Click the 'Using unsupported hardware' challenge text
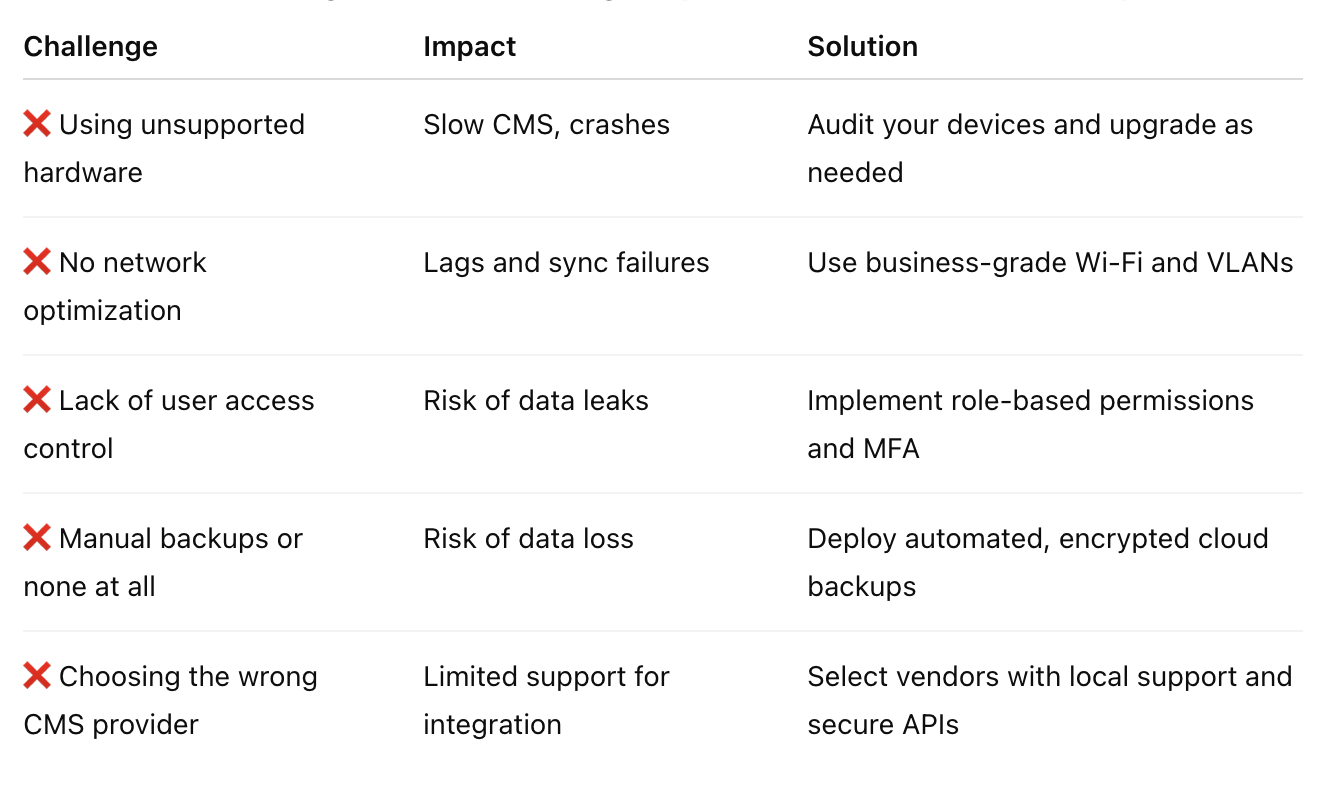The height and width of the screenshot is (786, 1330). pyautogui.click(x=164, y=148)
